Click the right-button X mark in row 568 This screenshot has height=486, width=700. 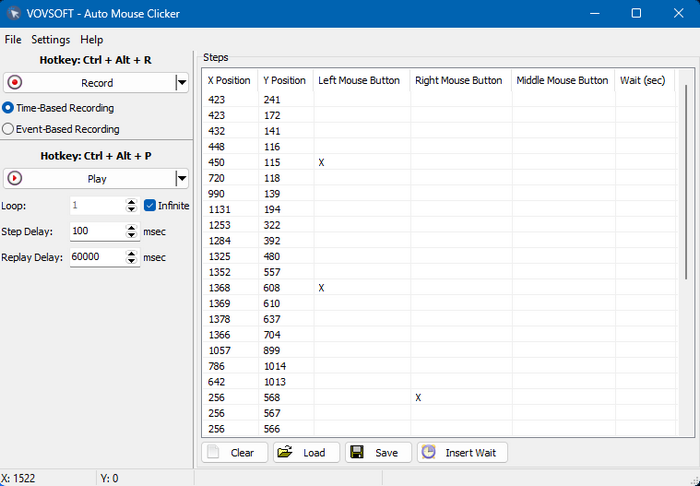click(418, 398)
